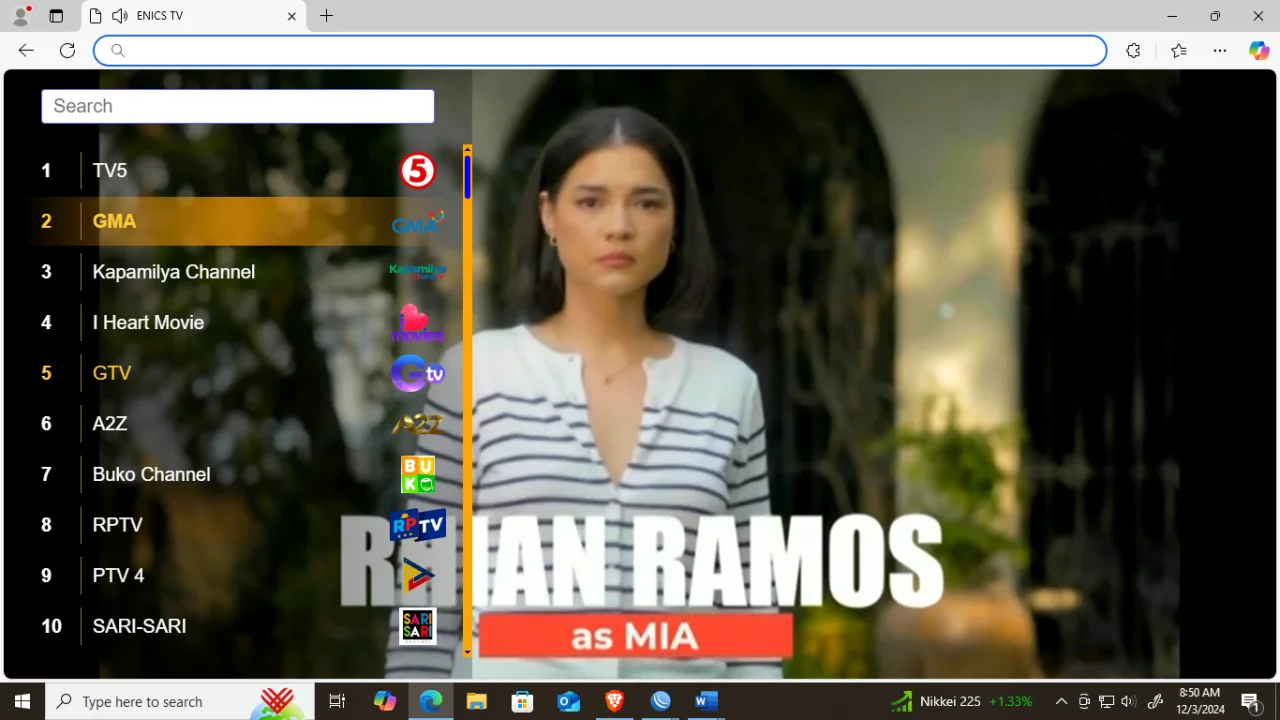Open Microsoft Store from taskbar
Image resolution: width=1280 pixels, height=720 pixels.
coord(522,701)
